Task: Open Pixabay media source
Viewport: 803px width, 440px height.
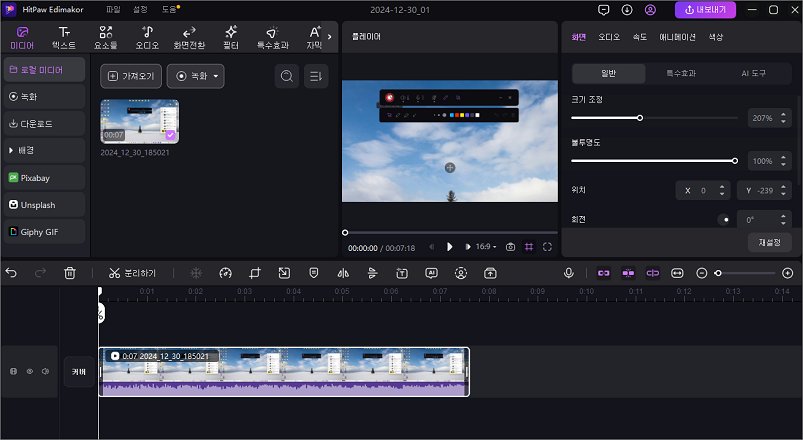Action: point(45,178)
